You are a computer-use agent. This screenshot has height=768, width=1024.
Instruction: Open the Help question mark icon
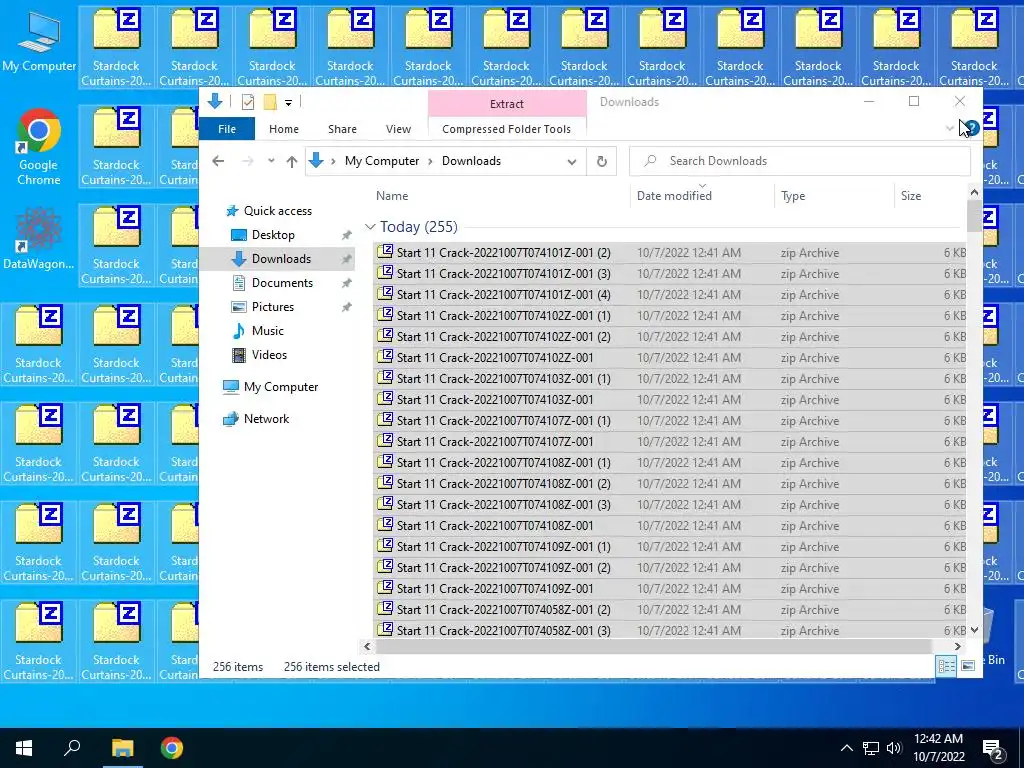point(971,128)
